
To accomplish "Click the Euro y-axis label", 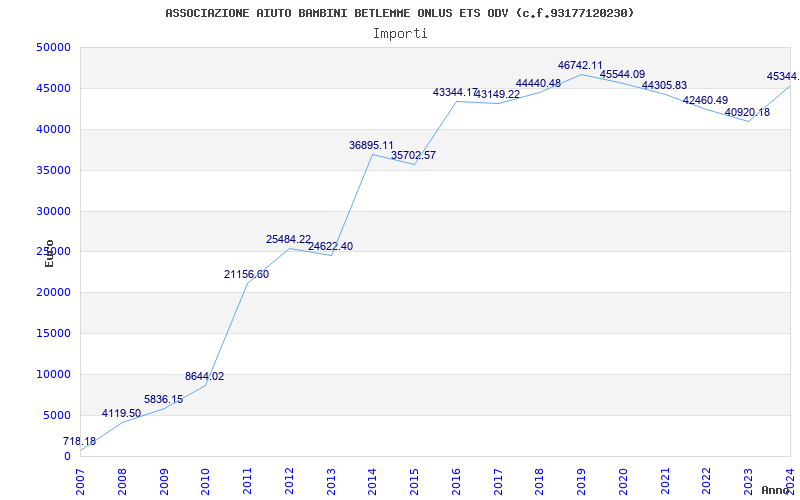I will point(49,253).
